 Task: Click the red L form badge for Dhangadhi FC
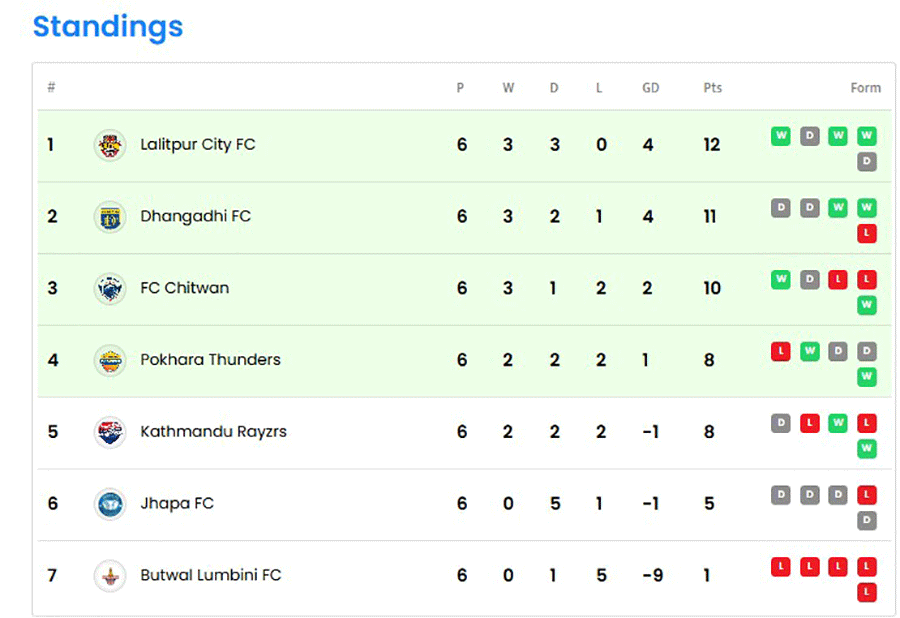click(x=867, y=234)
